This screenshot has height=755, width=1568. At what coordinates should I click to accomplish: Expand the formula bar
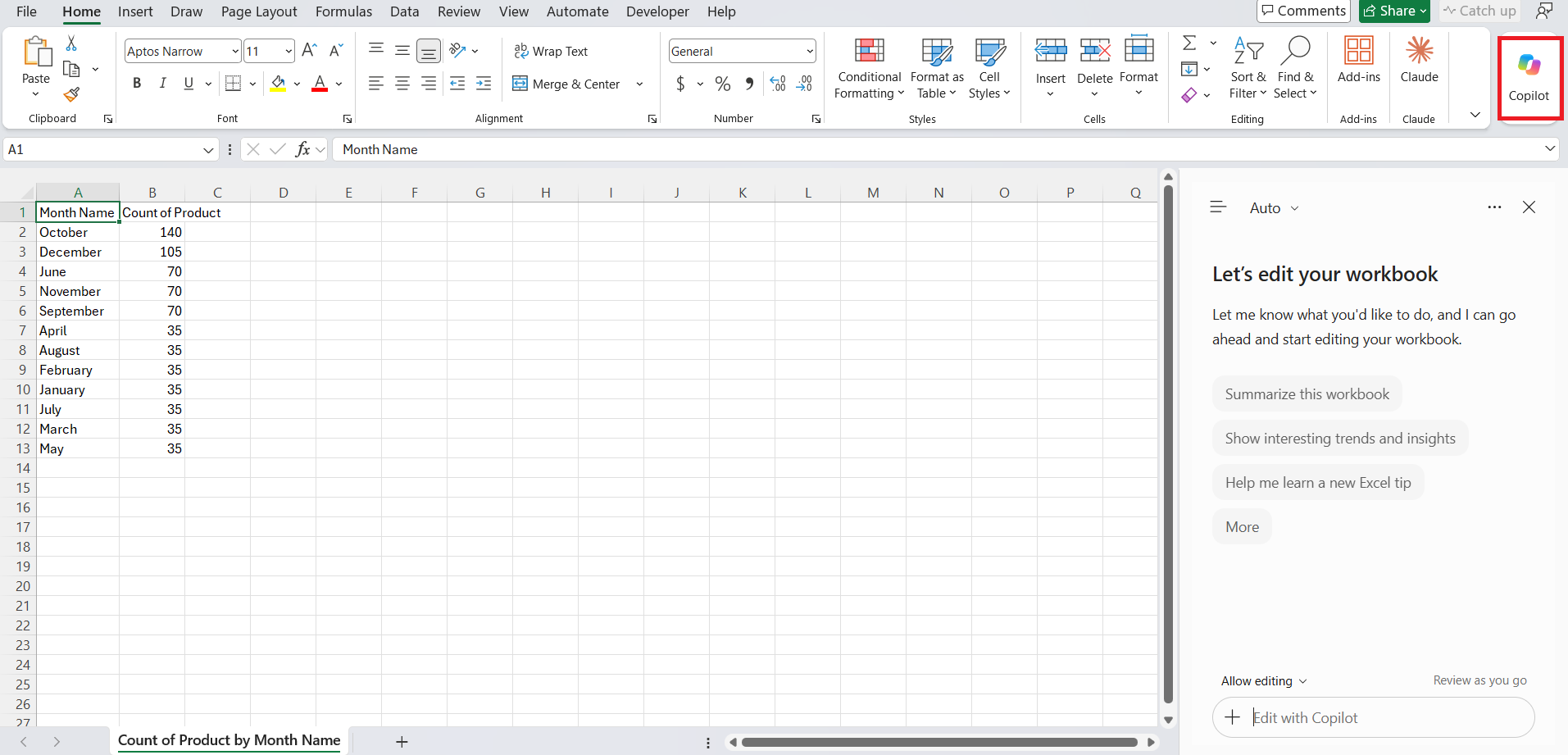[x=1550, y=148]
